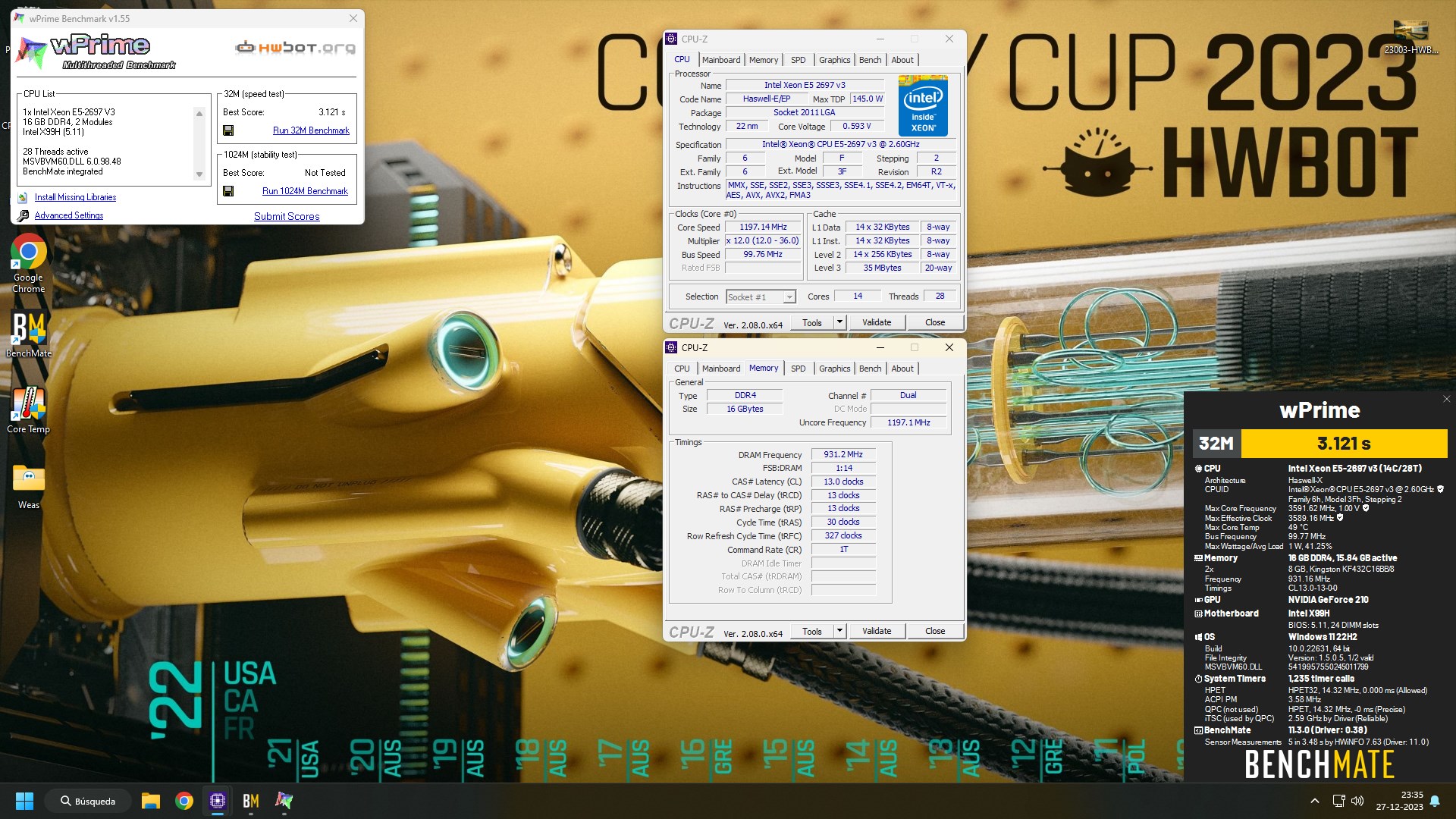Select Memory tab in top CPU-Z window

click(764, 60)
